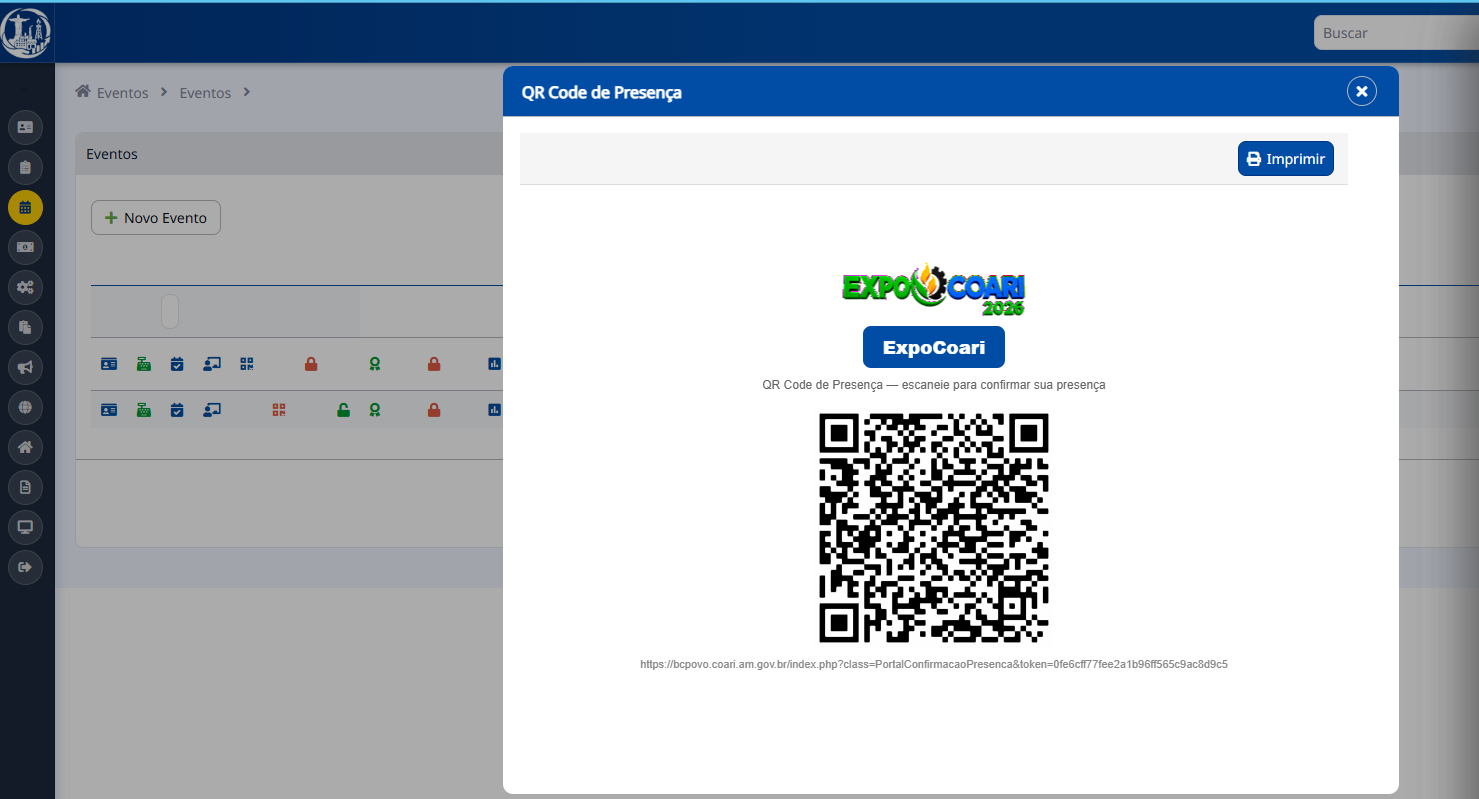The image size is (1479, 799).
Task: Click the calendar check icon in the blue-QR row
Action: coord(177,364)
